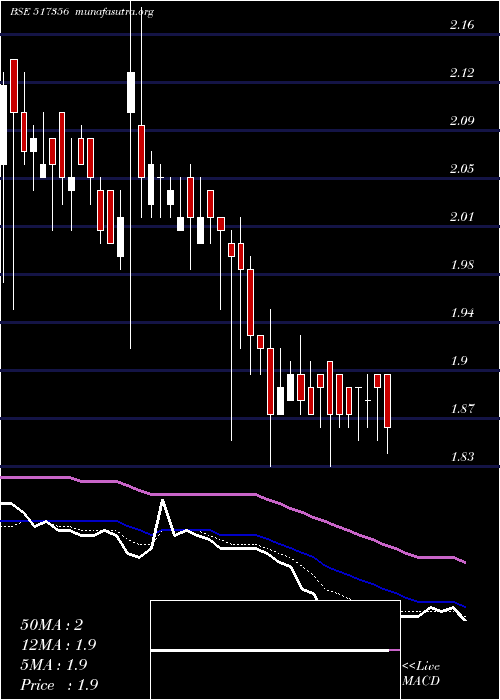The height and width of the screenshot is (700, 500).
Task: Click the Price : 1.9 readout
Action: pyautogui.click(x=59, y=685)
